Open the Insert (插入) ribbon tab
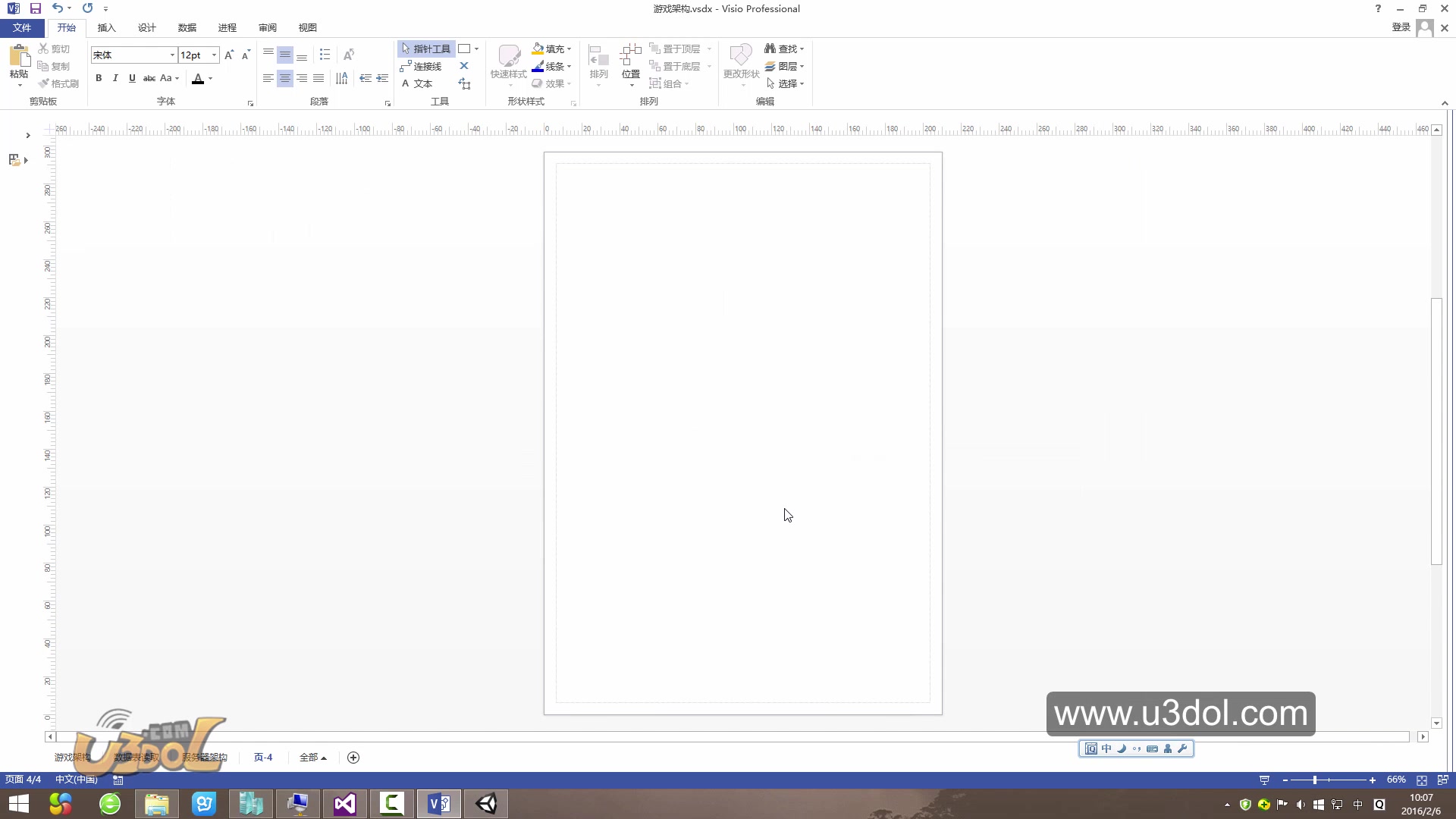Viewport: 1456px width, 819px height. (x=106, y=27)
